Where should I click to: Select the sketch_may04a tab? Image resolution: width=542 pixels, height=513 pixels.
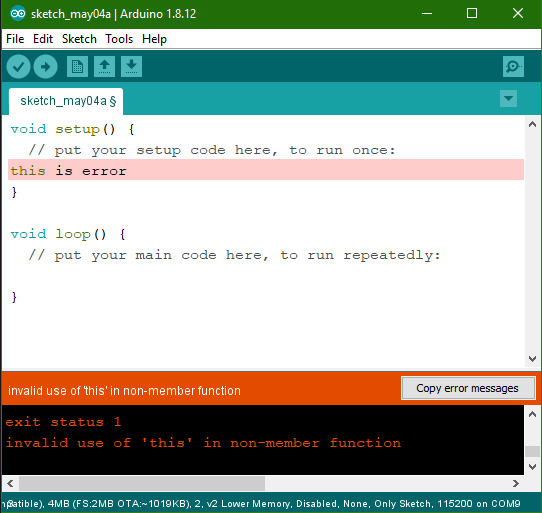[x=66, y=101]
